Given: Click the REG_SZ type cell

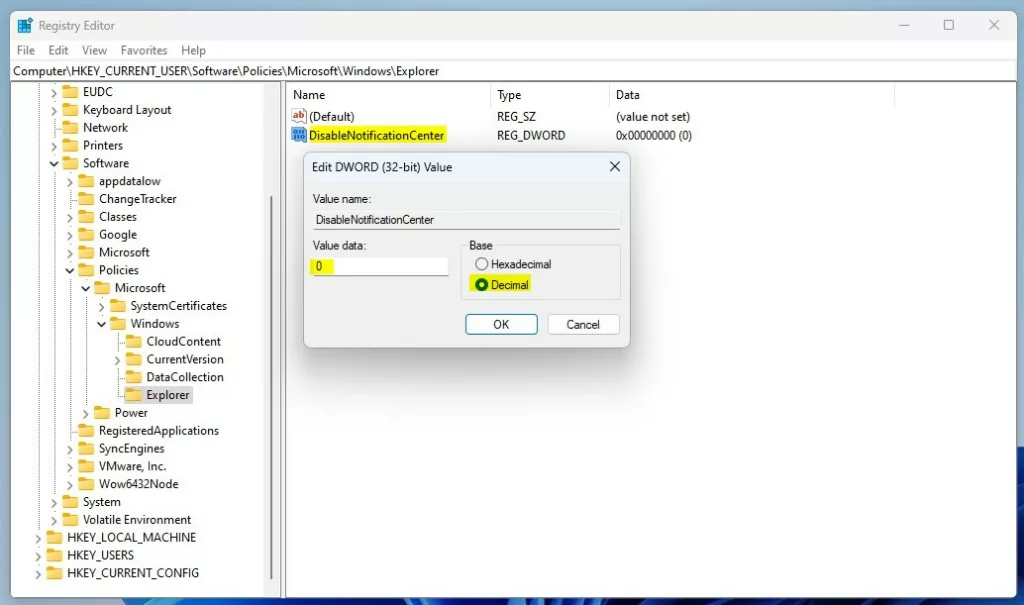Looking at the screenshot, I should pos(516,116).
